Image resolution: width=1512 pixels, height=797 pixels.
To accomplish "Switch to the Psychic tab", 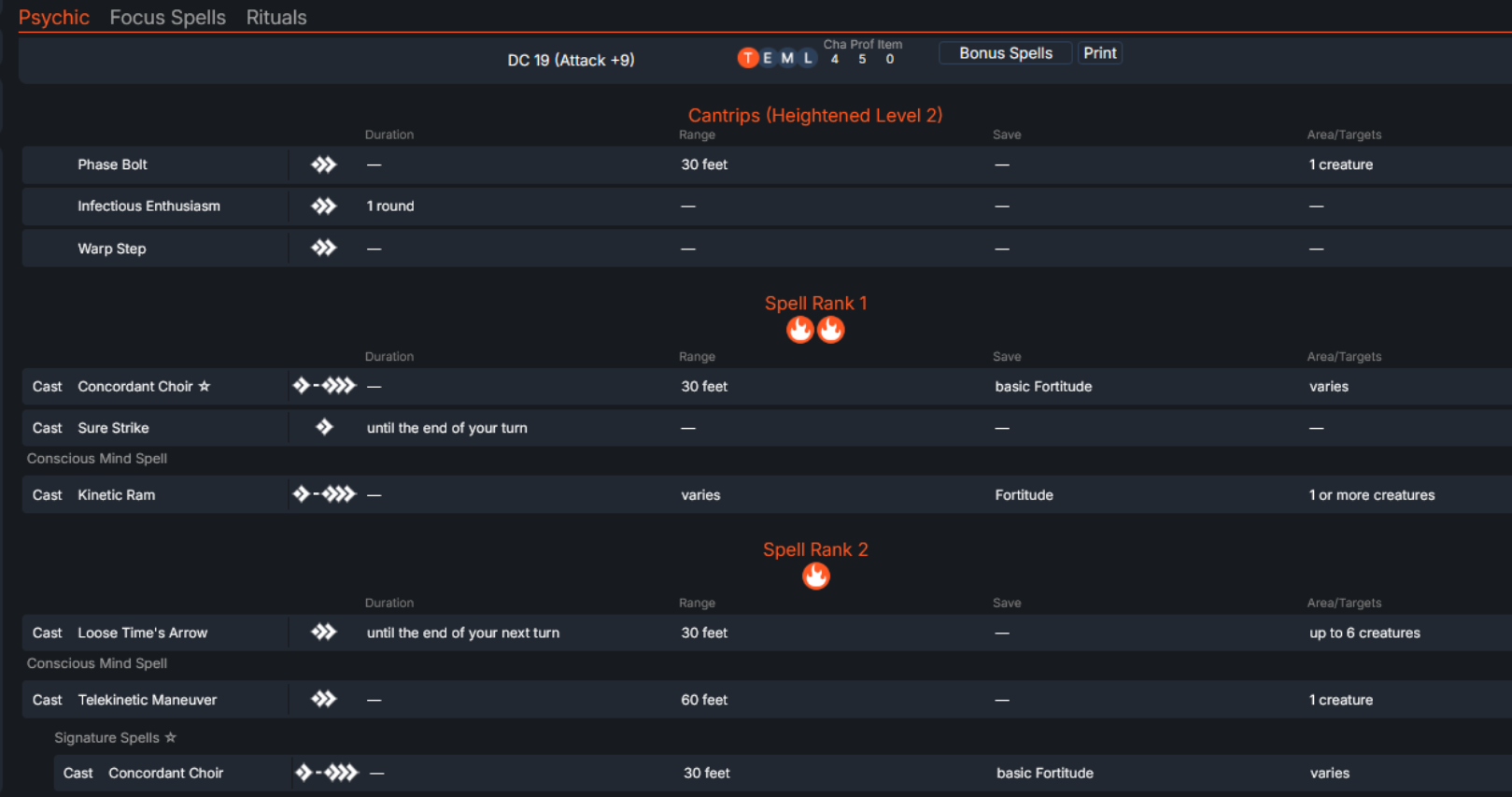I will [x=54, y=18].
